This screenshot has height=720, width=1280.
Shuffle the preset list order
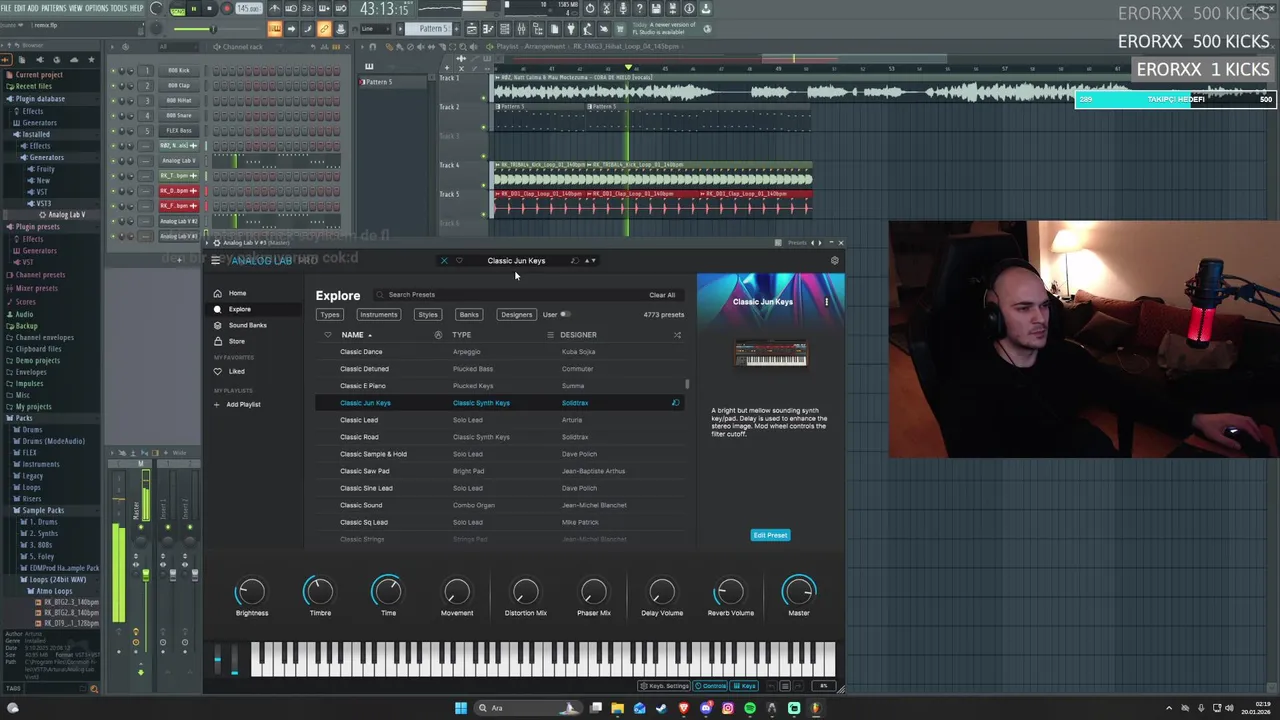click(x=677, y=335)
